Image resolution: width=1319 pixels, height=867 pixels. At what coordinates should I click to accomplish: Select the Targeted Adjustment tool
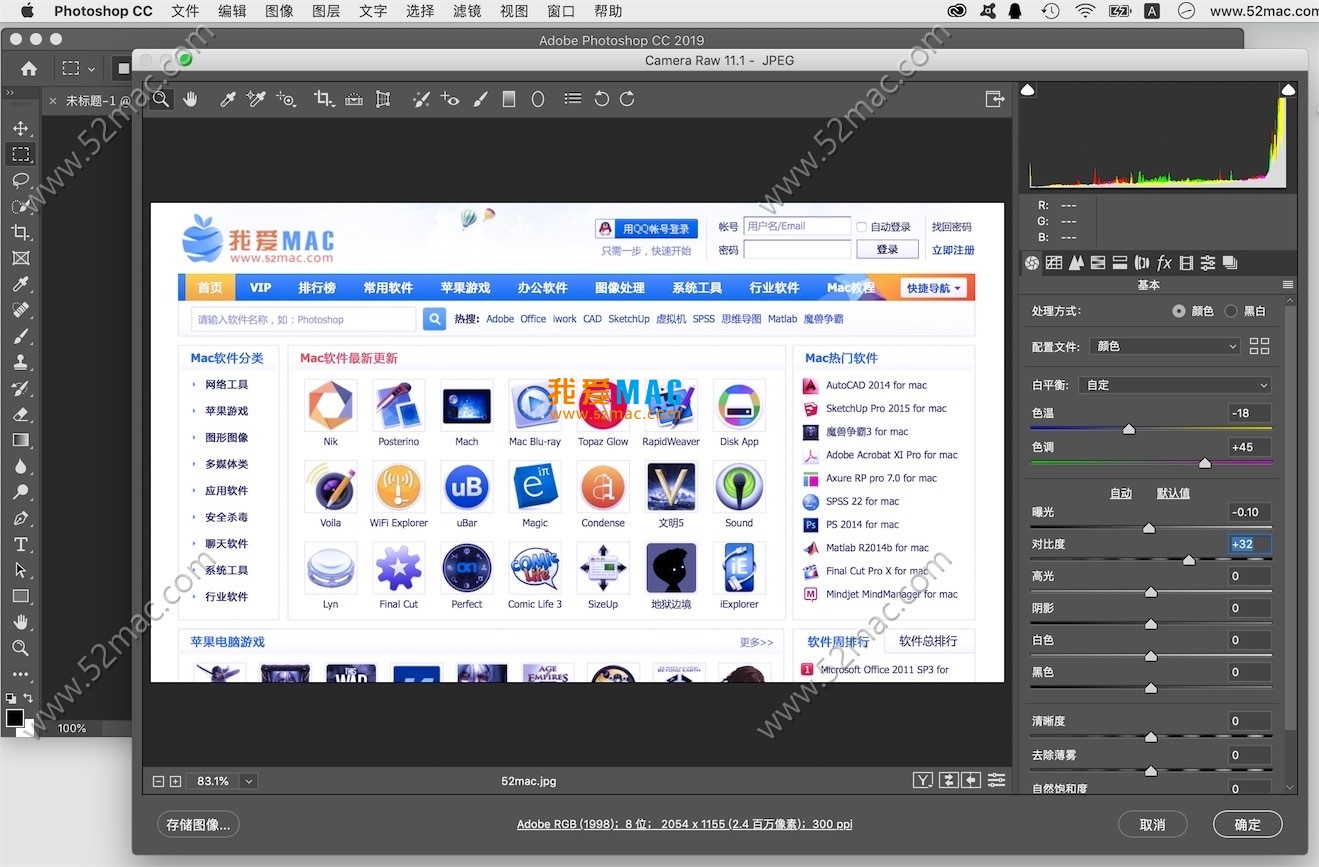287,99
